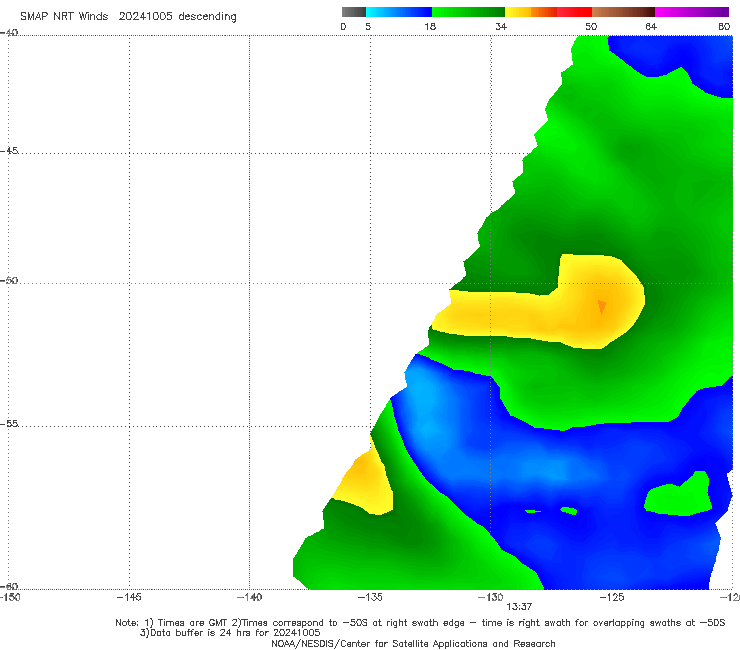Screen dimensions: 740x650
Task: Click the latitude label '-45'
Action: pyautogui.click(x=9, y=151)
